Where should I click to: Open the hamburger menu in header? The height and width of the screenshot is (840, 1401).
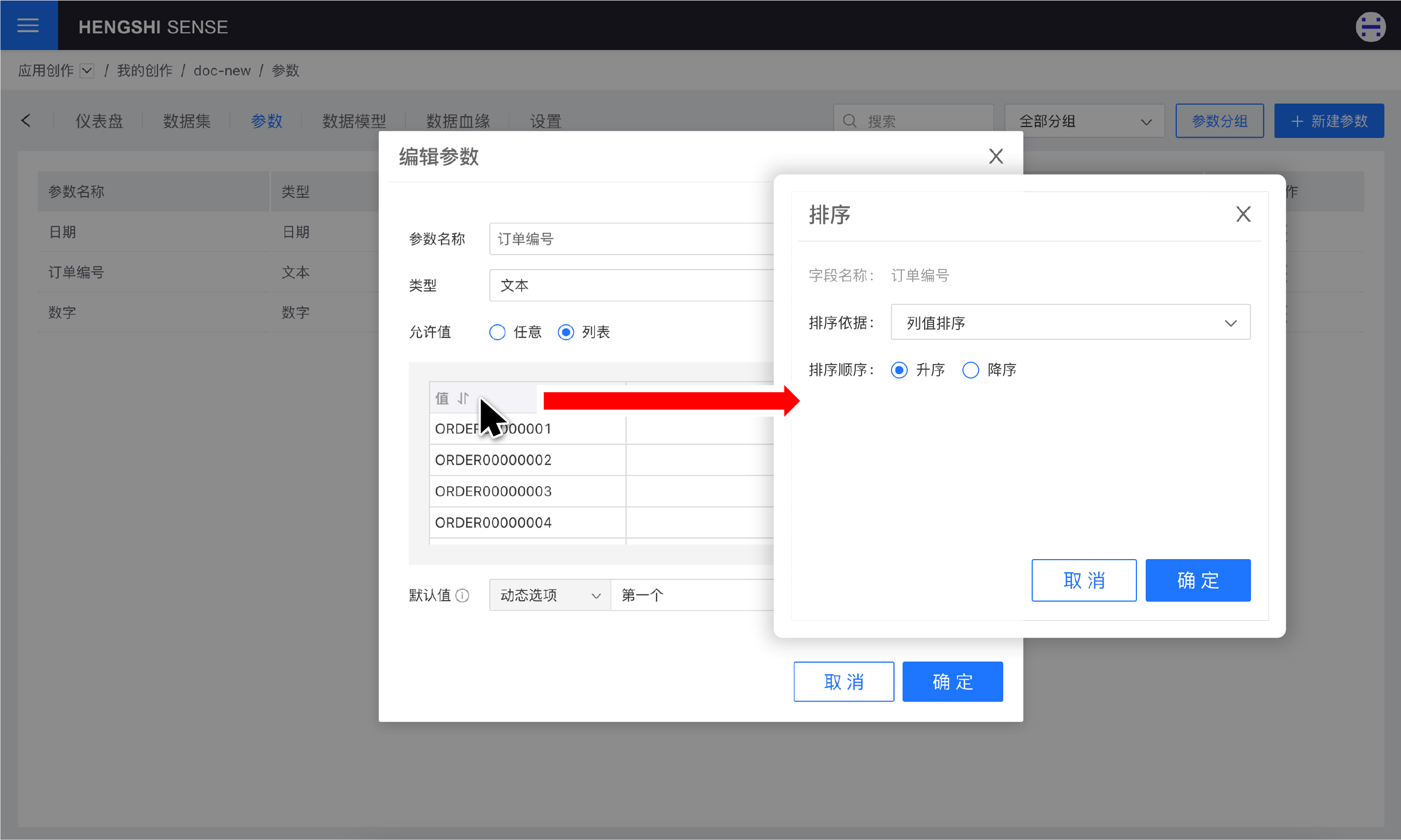[28, 26]
